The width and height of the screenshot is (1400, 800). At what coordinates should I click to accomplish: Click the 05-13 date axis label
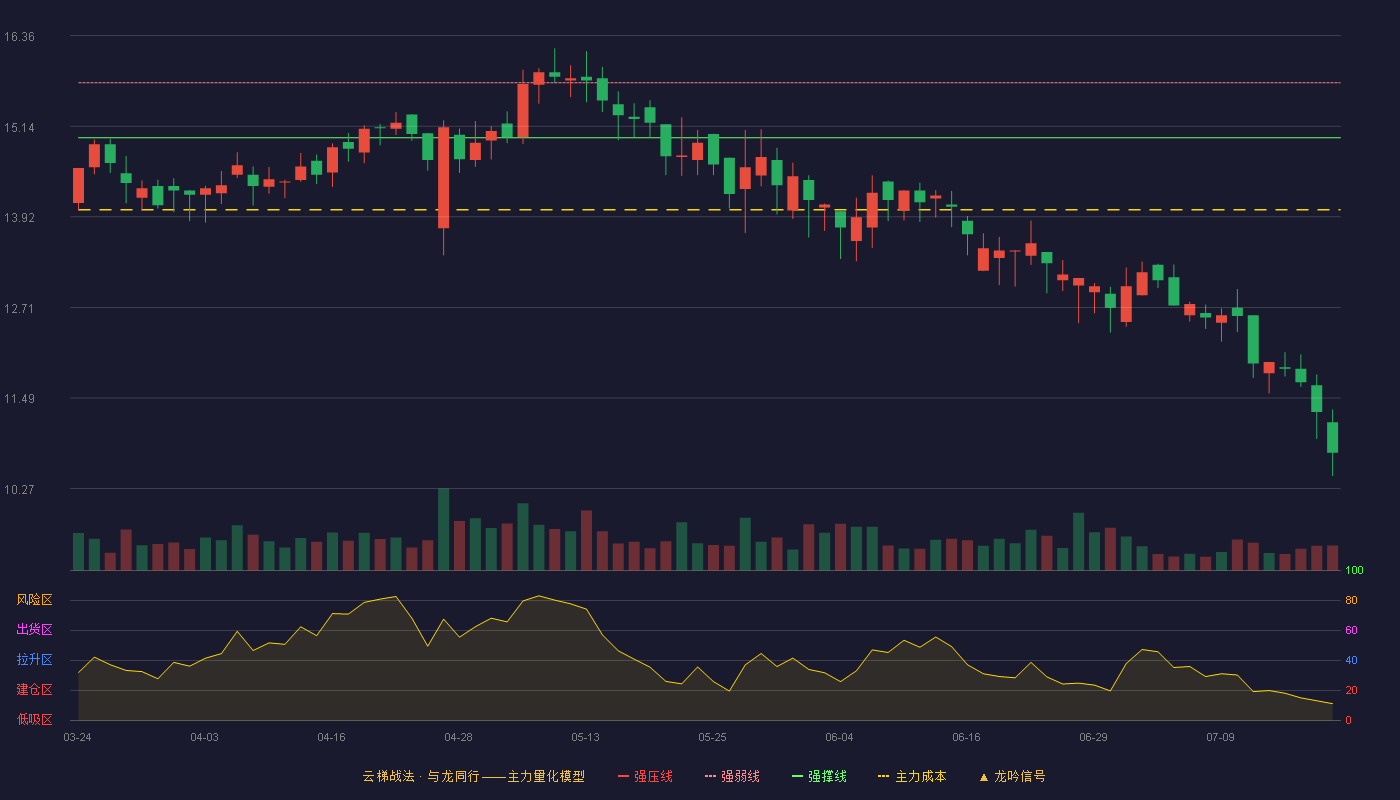point(585,737)
